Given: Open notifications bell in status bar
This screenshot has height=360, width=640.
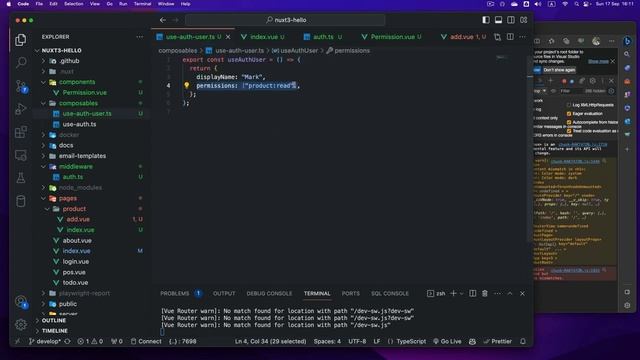Looking at the screenshot, I should [x=523, y=341].
